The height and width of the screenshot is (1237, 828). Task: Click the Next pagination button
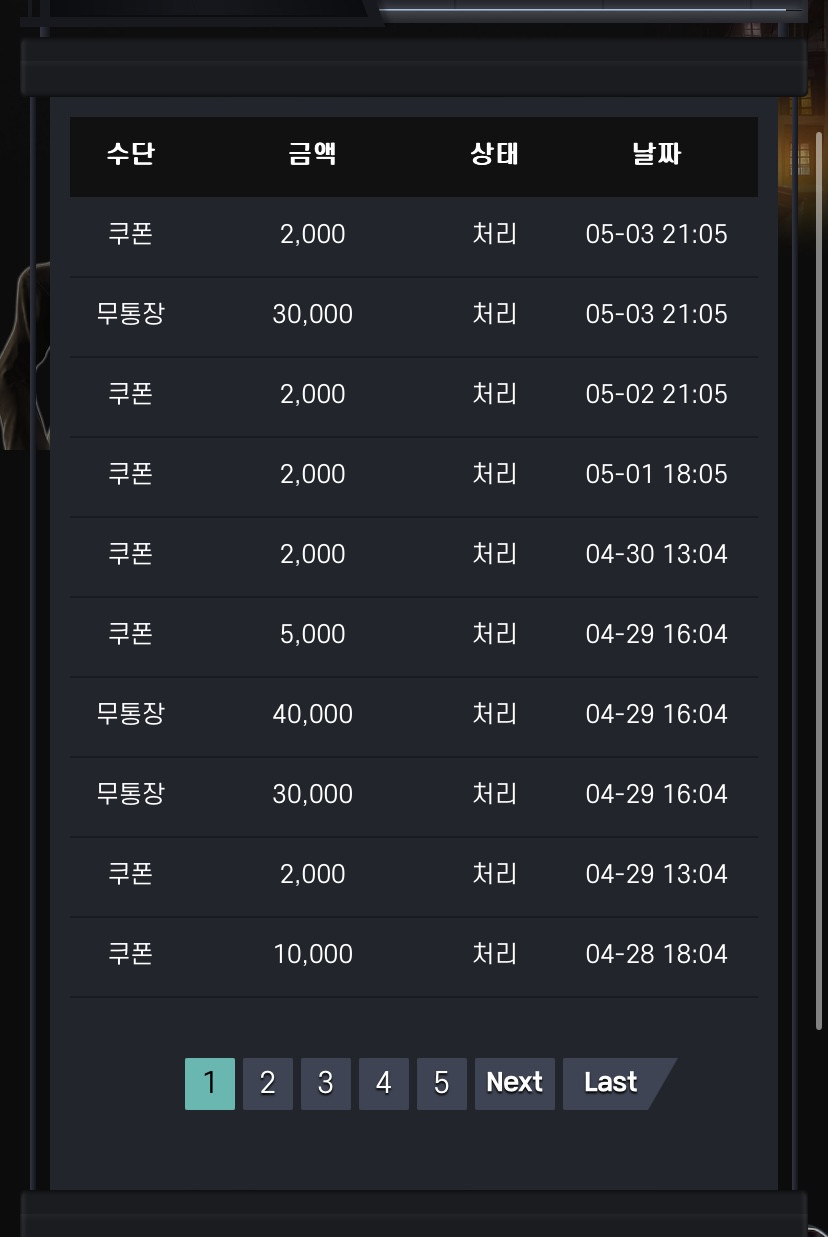pyautogui.click(x=515, y=1084)
